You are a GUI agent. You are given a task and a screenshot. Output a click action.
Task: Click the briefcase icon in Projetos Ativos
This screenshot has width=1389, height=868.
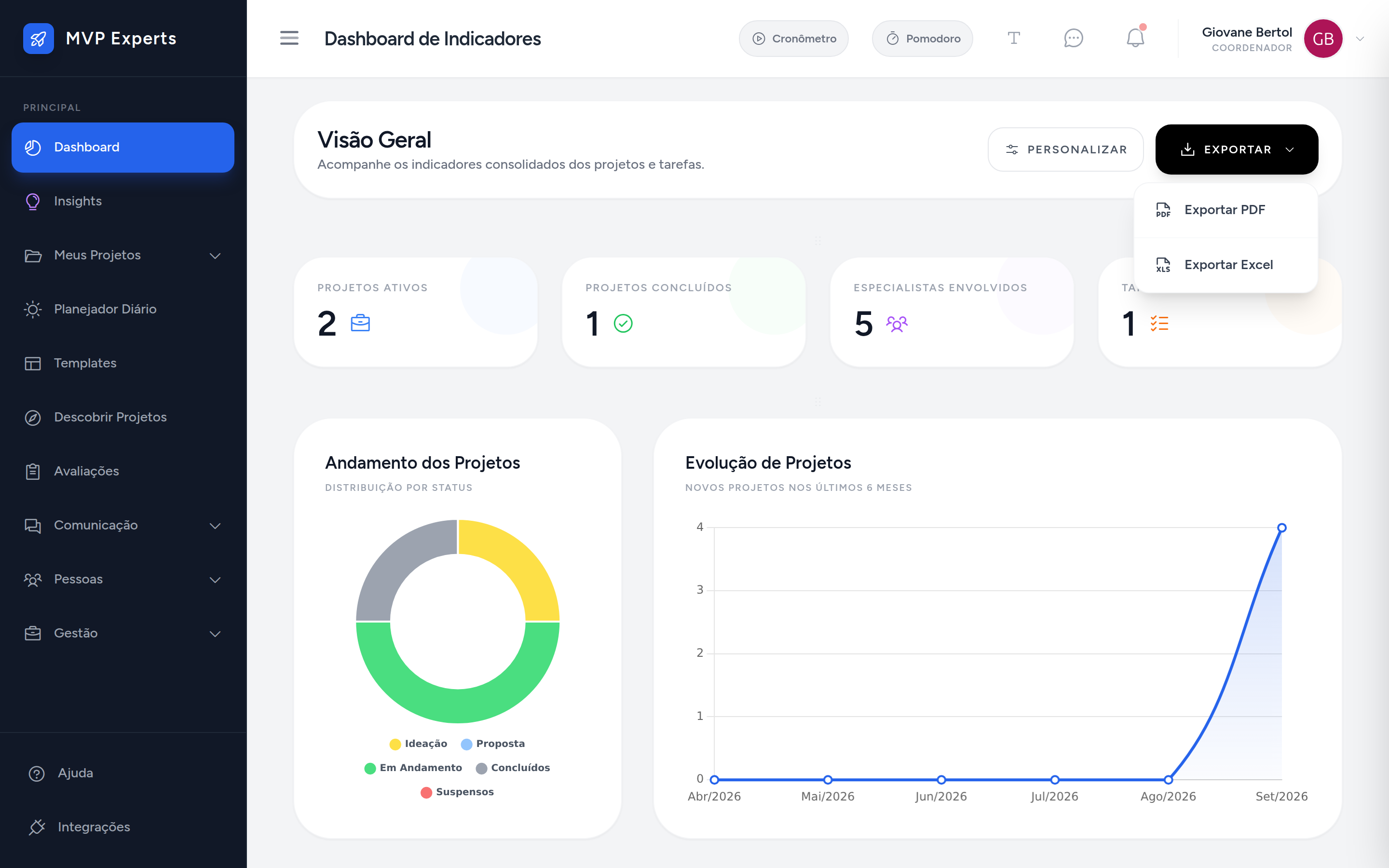360,323
